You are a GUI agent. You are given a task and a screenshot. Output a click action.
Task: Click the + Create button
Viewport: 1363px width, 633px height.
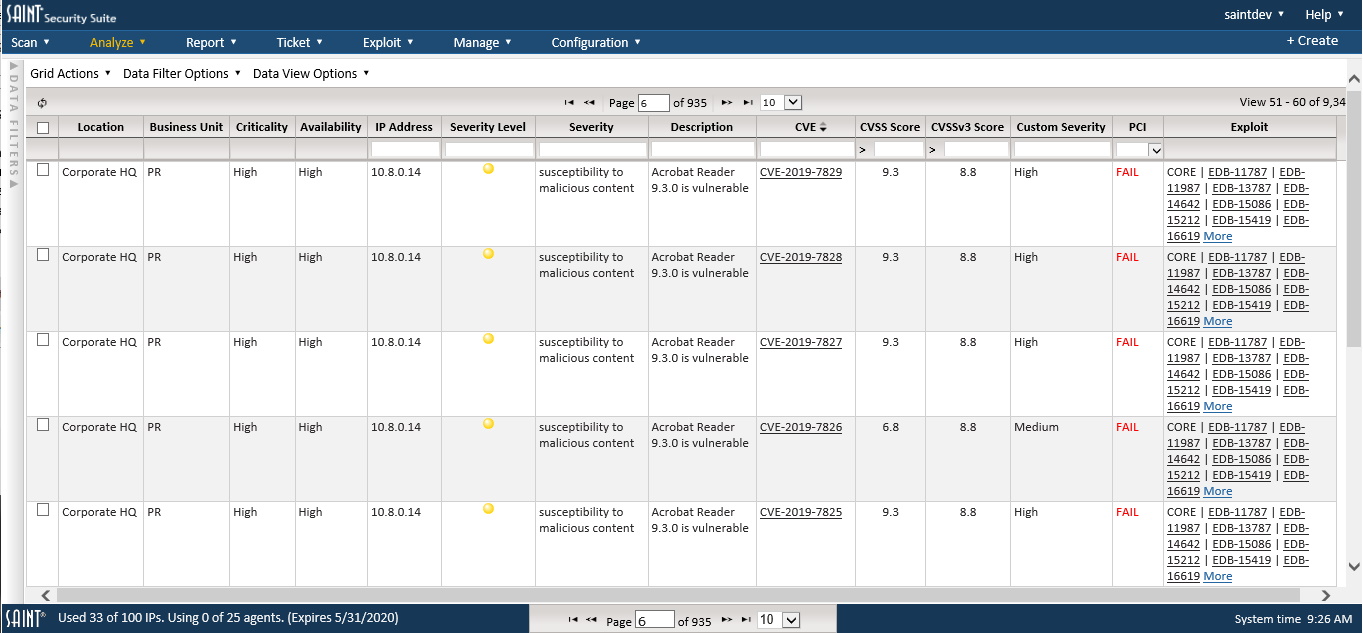(1312, 41)
